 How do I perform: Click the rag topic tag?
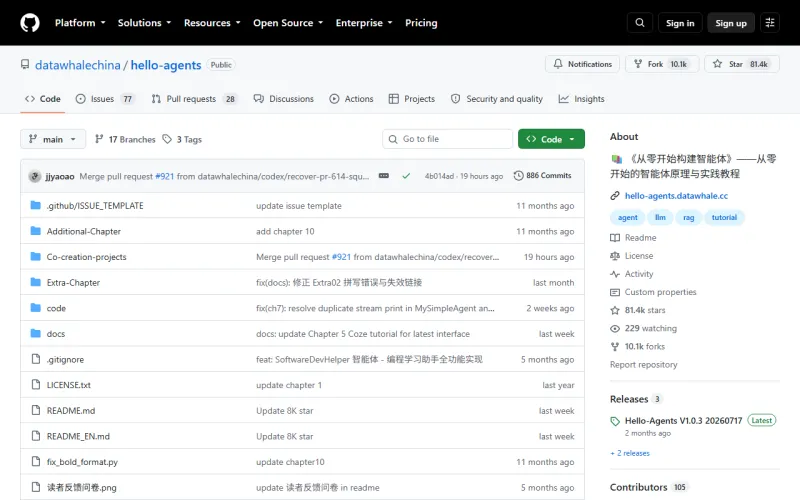click(x=689, y=217)
